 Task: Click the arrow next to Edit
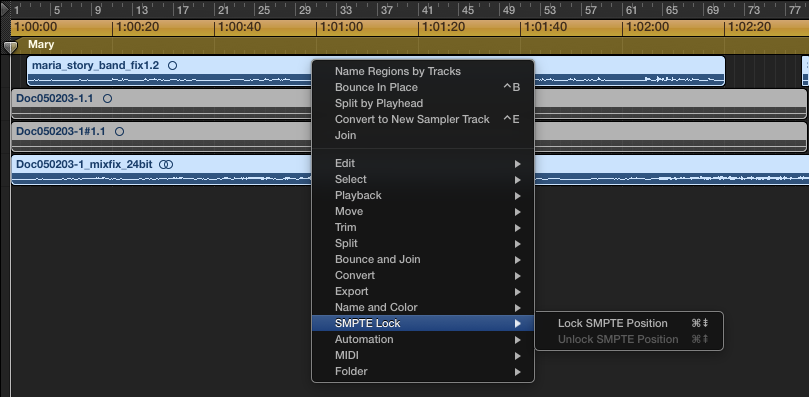[517, 164]
